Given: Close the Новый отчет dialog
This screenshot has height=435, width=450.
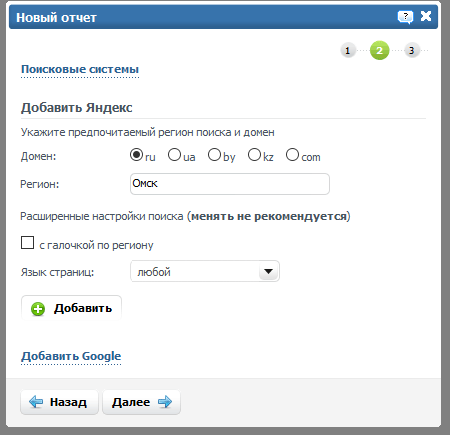Looking at the screenshot, I should (426, 16).
